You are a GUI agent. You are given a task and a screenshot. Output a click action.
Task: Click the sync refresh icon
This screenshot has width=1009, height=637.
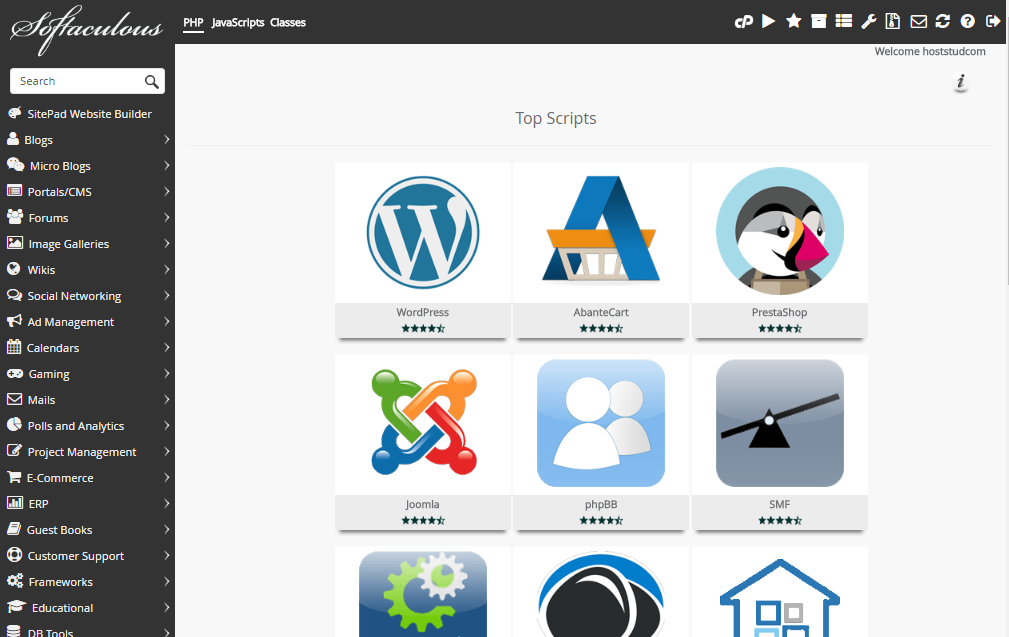pyautogui.click(x=943, y=21)
